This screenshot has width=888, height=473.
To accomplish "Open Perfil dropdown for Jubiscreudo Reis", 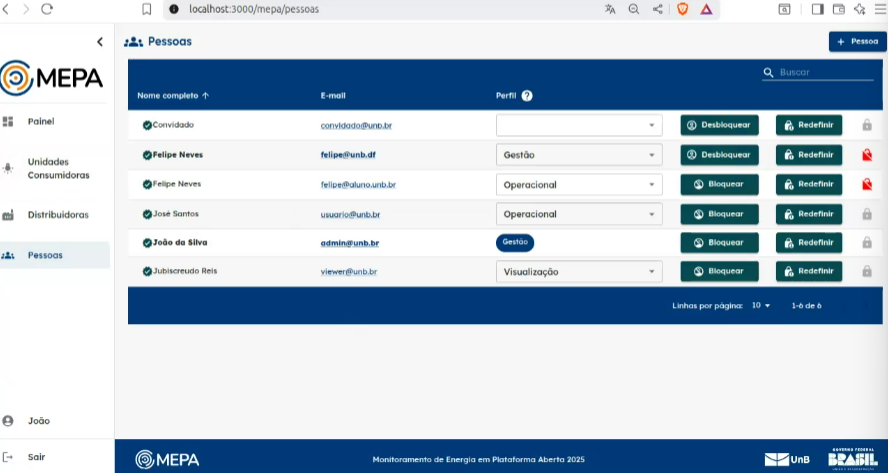I will (x=579, y=272).
